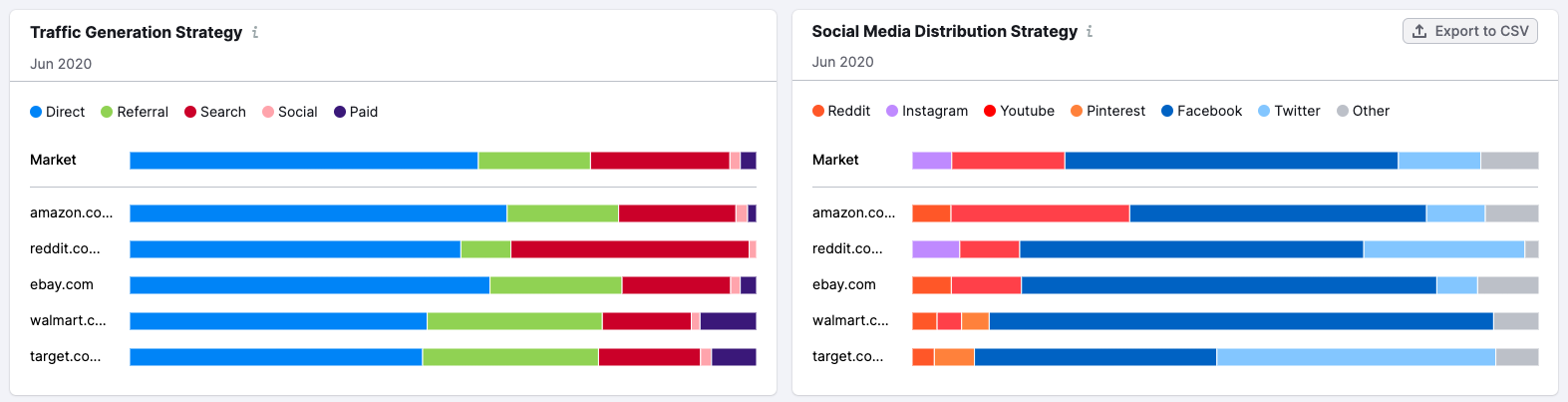Click info icon beside Social Media Distribution Strategy
Viewport: 1568px width, 402px height.
tap(1090, 31)
